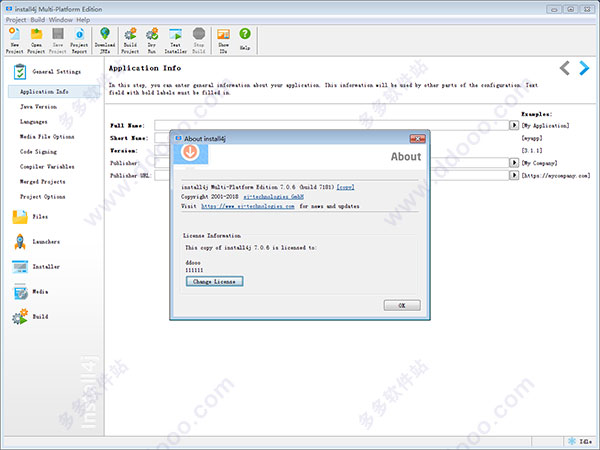Start Build Project from the toolbar
This screenshot has height=450, width=600.
point(130,40)
